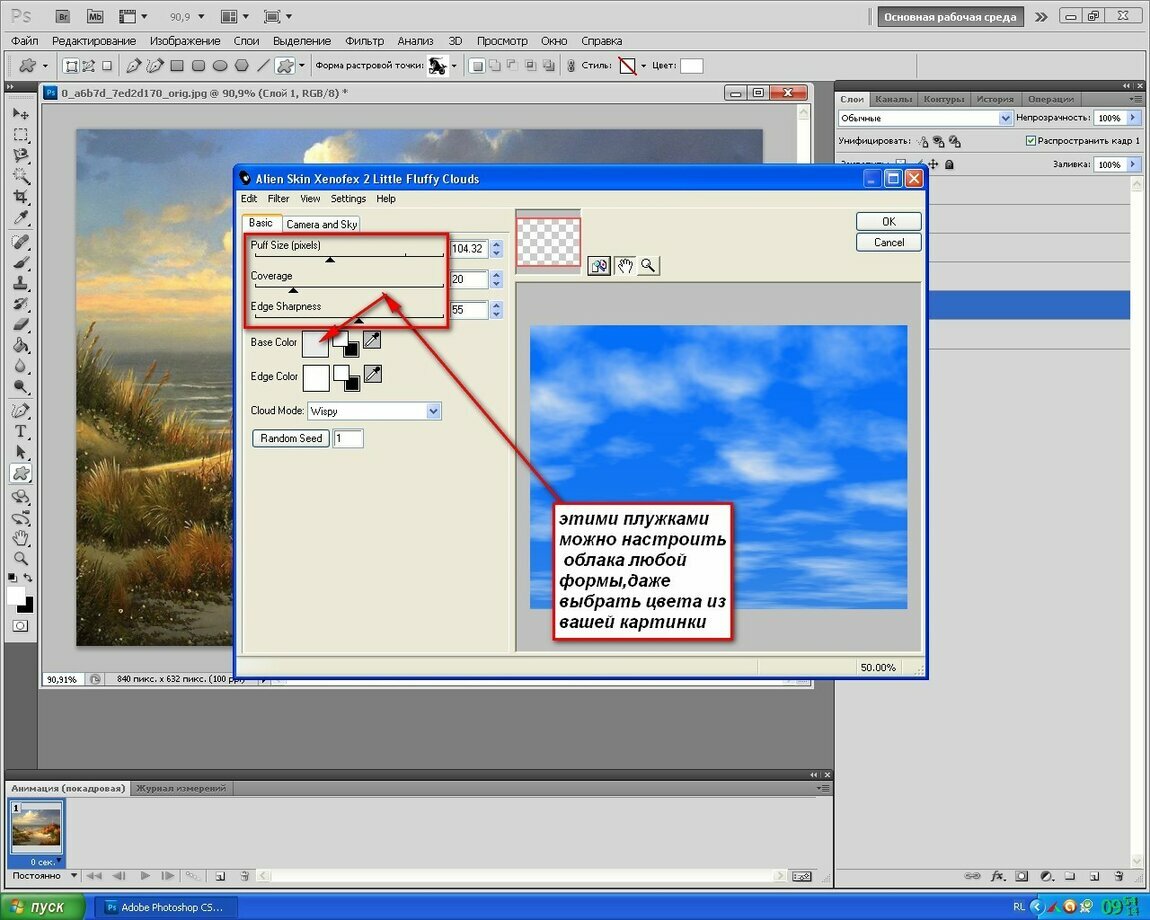
Task: Toggle the Распространить кадр 1 checkbox
Action: (1030, 140)
